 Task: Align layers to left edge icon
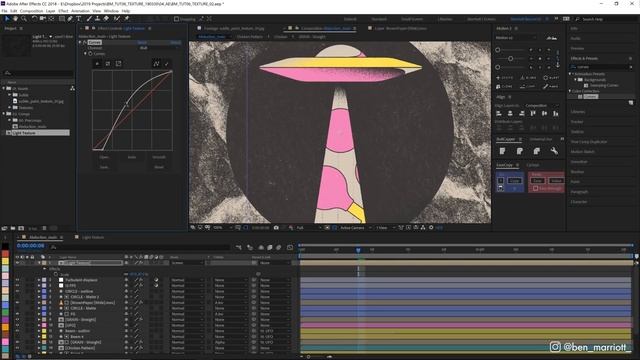[x=499, y=113]
